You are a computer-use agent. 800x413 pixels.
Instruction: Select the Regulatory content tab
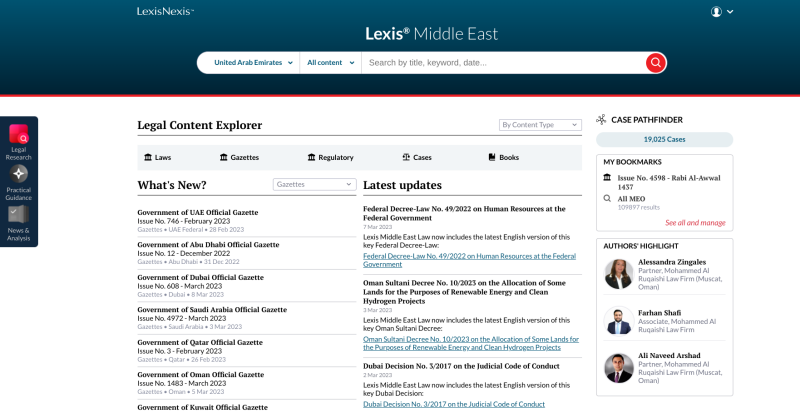(331, 157)
